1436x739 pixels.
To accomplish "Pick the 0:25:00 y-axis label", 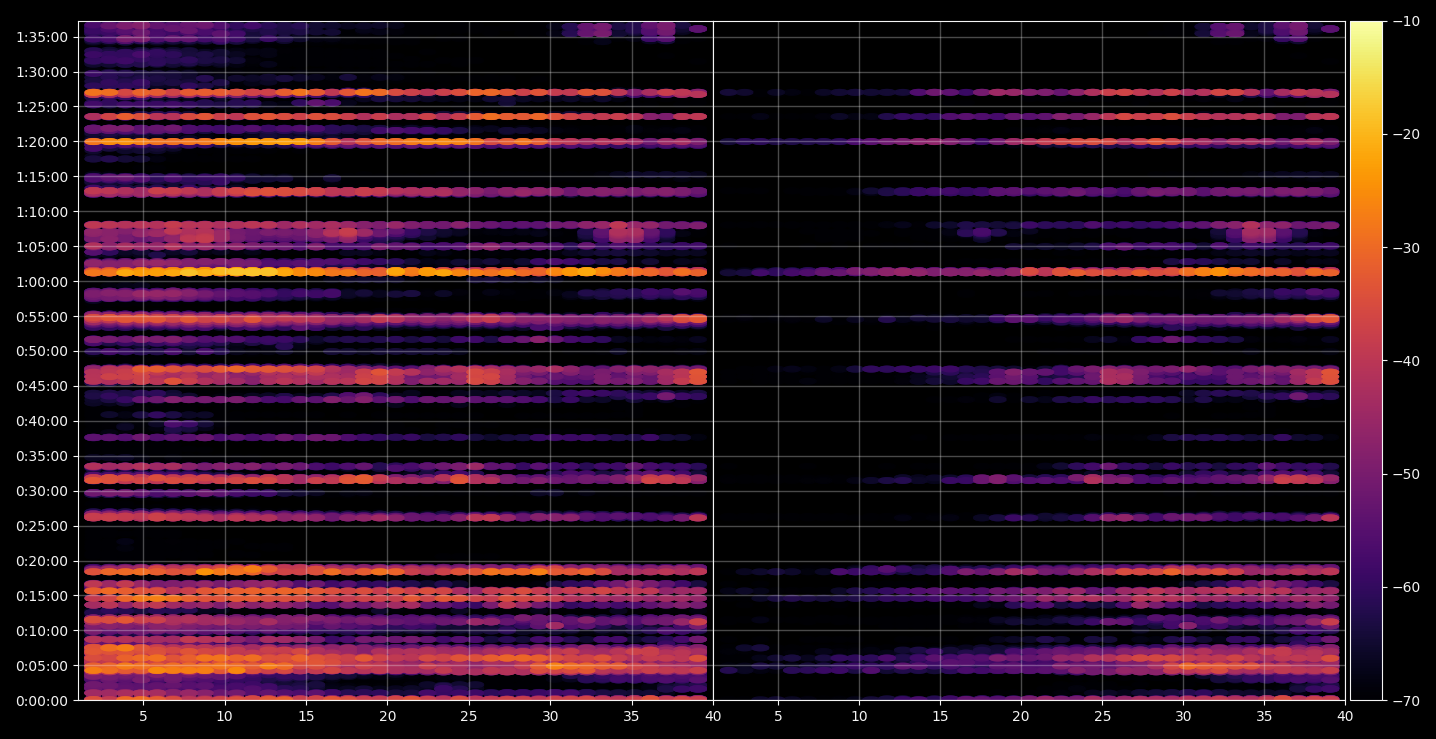I will click(x=42, y=526).
